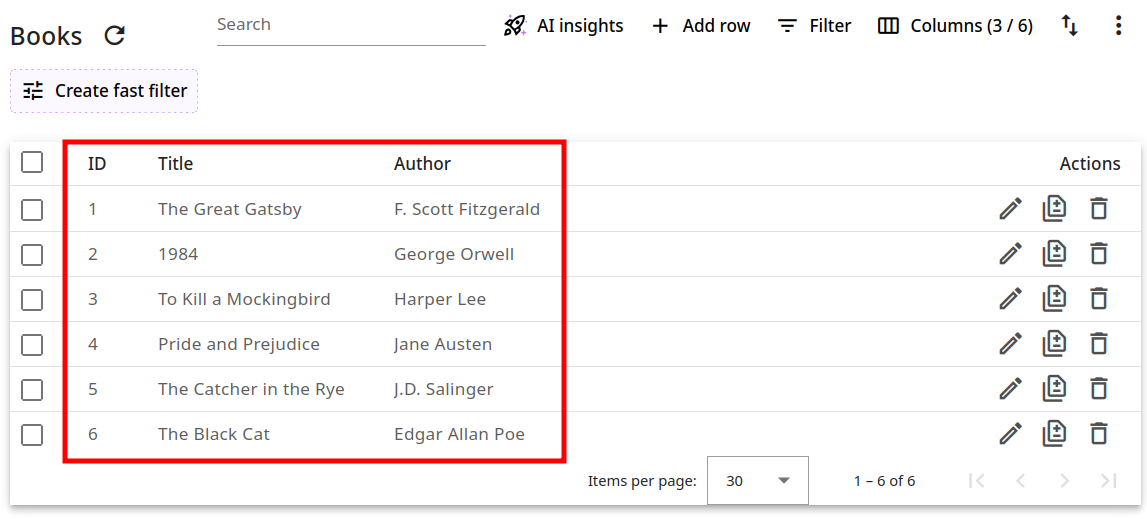This screenshot has width=1147, height=519.
Task: Click the refresh icon next to Books
Action: coord(115,36)
